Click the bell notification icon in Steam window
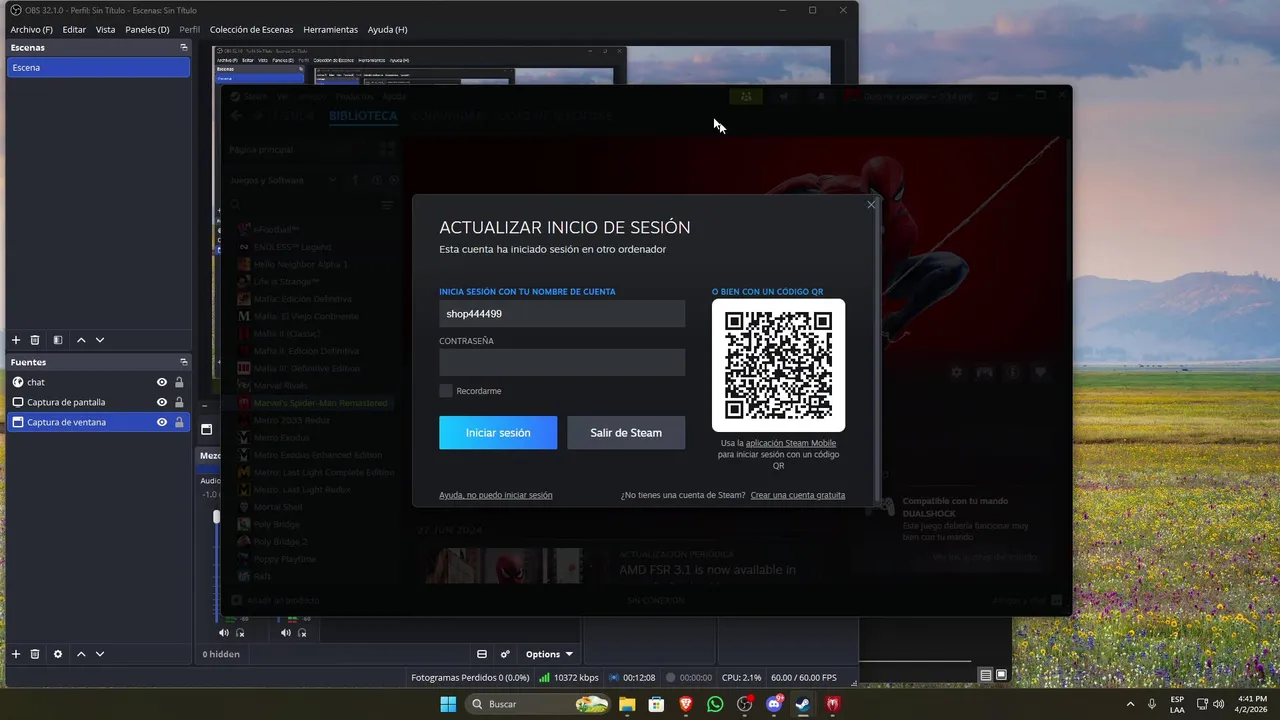 click(821, 96)
